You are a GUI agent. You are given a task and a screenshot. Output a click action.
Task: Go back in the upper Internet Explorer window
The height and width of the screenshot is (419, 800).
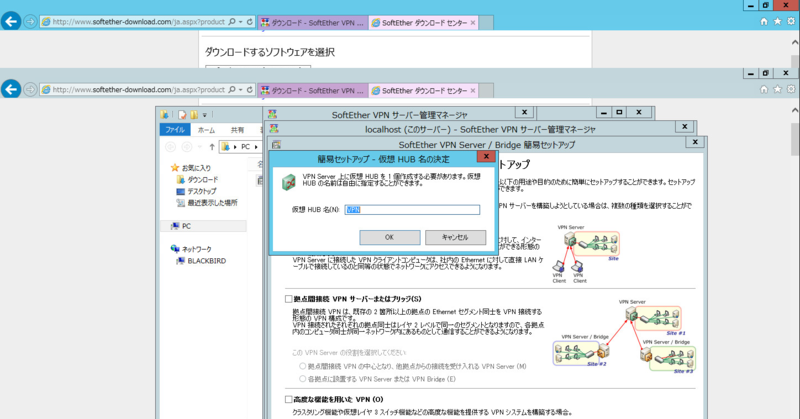pyautogui.click(x=11, y=21)
